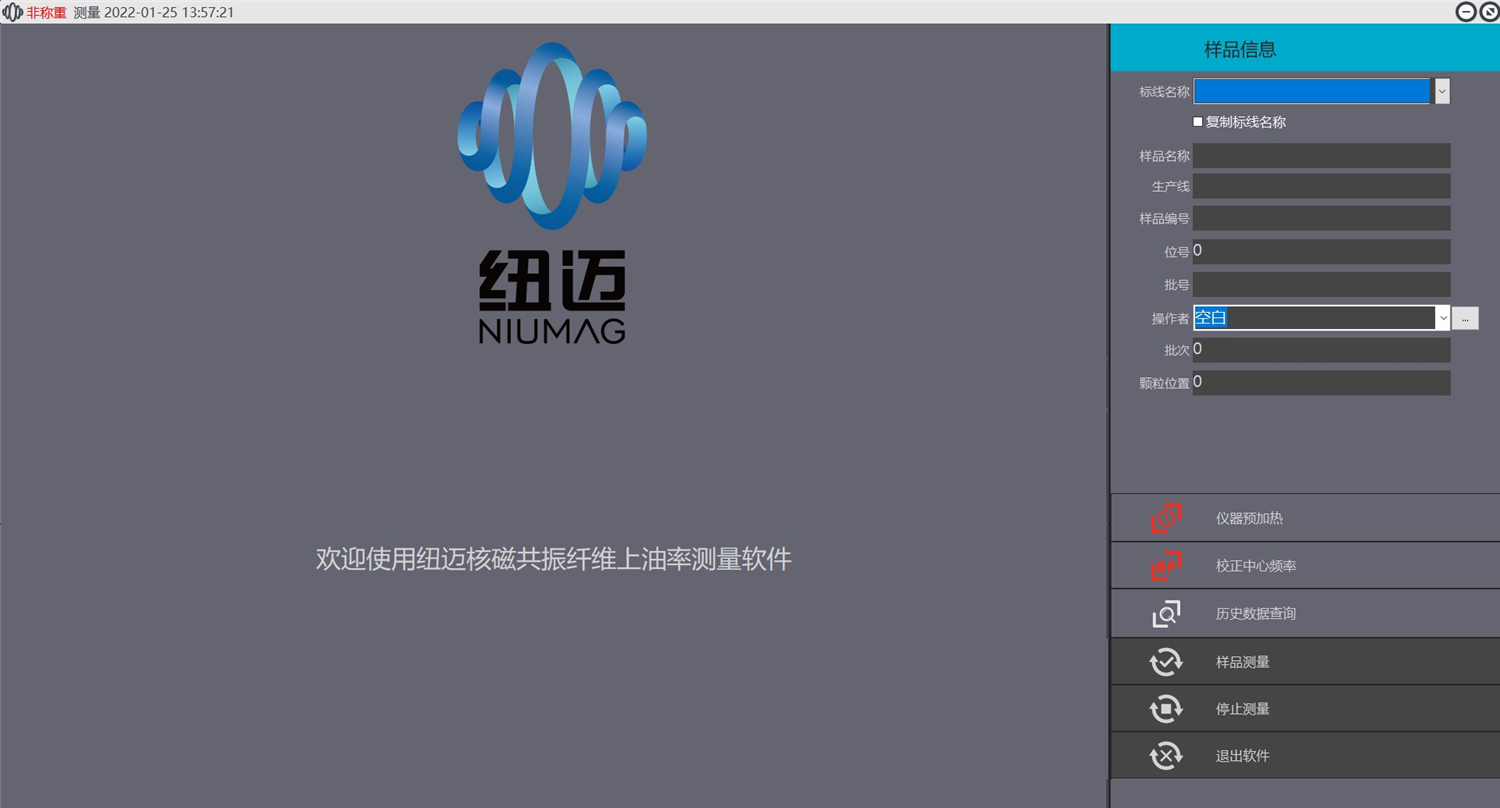Expand the 操作者 operator dropdown

[x=1441, y=317]
